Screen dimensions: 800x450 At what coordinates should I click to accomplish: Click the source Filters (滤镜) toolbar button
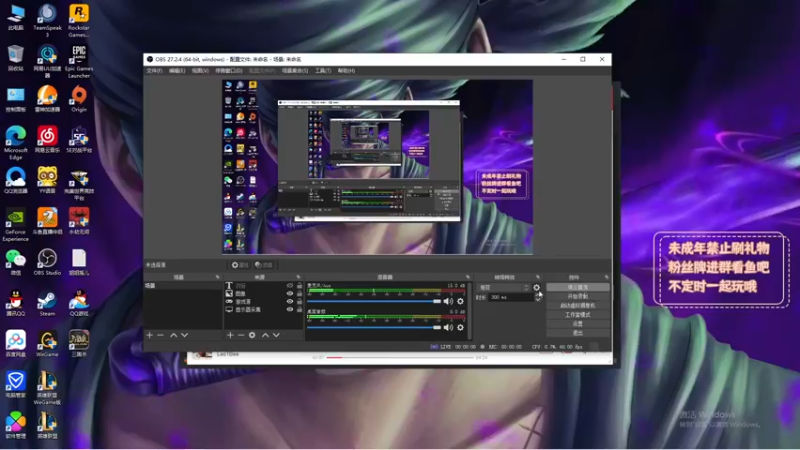click(264, 265)
